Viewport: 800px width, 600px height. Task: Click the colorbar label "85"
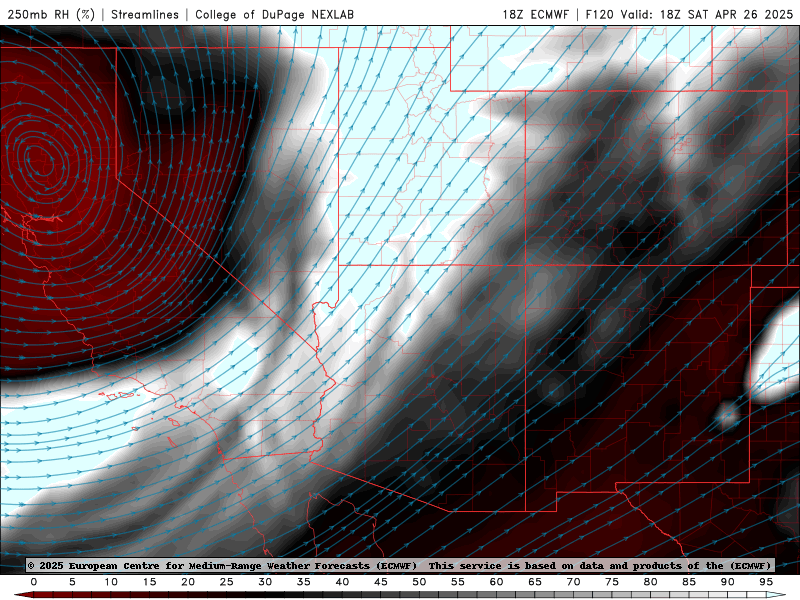pos(689,582)
